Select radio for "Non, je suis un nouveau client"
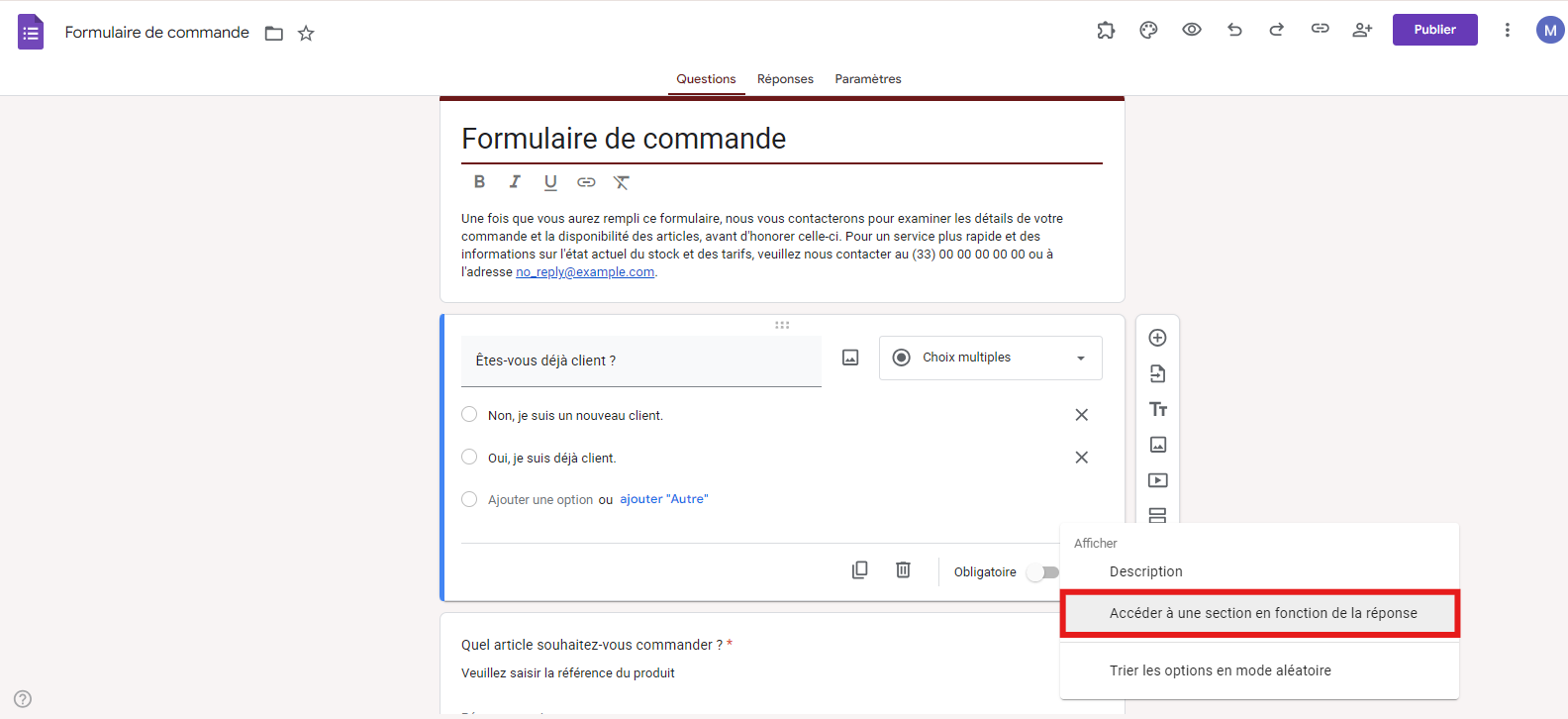 (469, 415)
